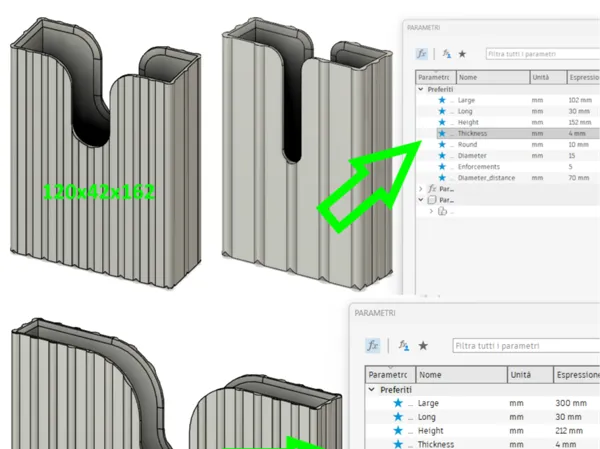Image resolution: width=600 pixels, height=449 pixels.
Task: Click the 152 mm expression value
Action: click(580, 122)
